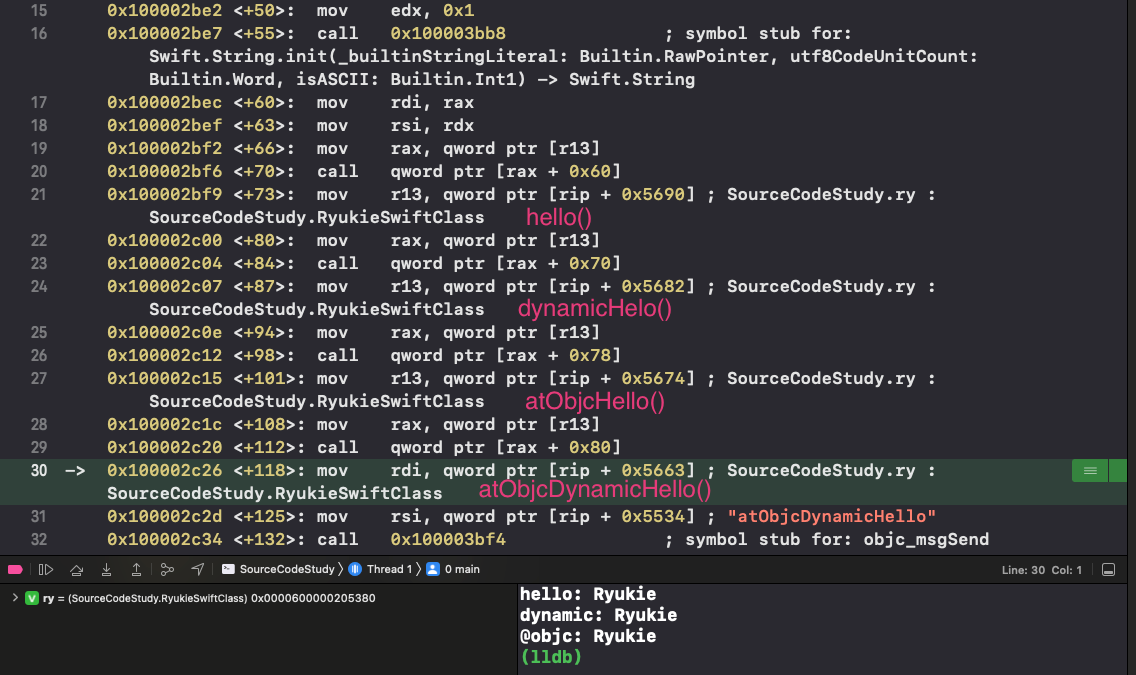This screenshot has width=1136, height=675.
Task: Open the Debug View Hierarchy icon
Action: [x=167, y=569]
